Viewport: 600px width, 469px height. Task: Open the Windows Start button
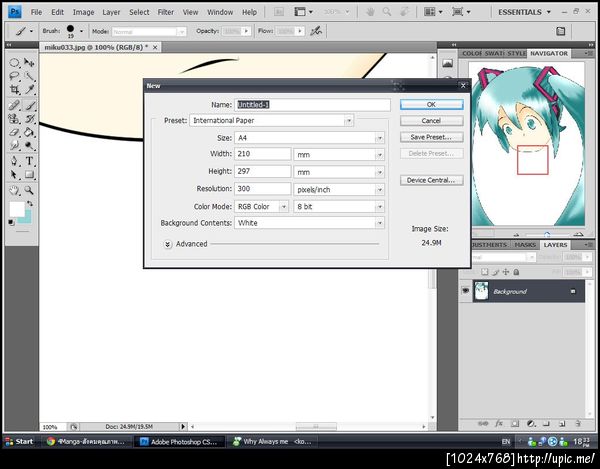pos(19,441)
